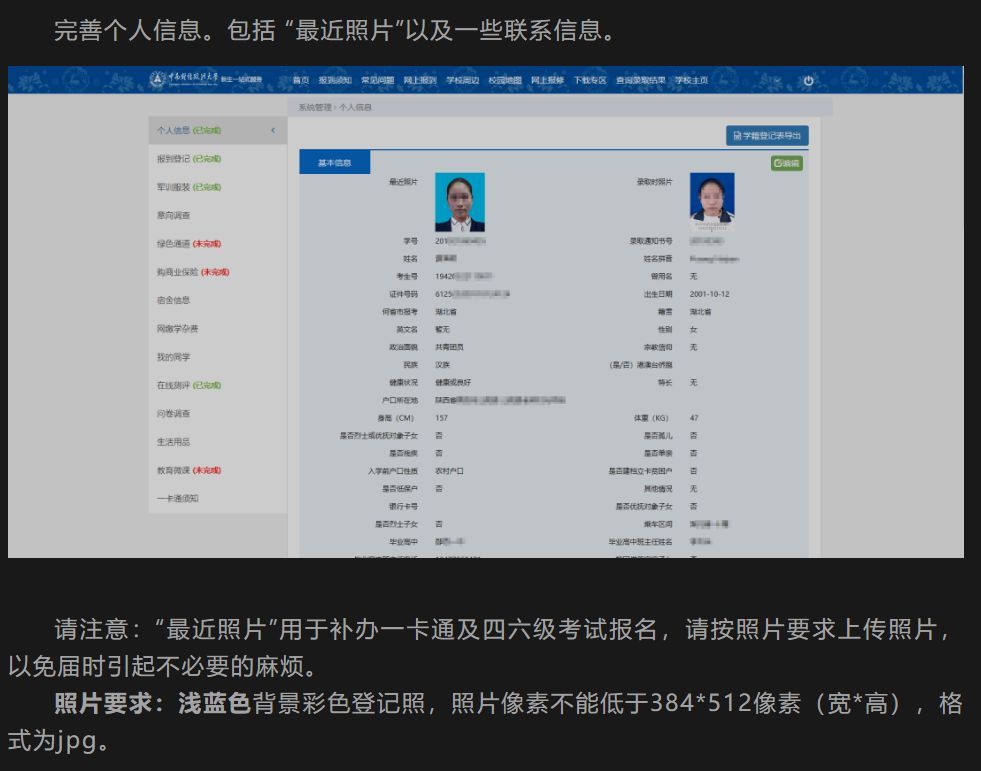Open 一卡通须知 at sidebar bottom

coord(176,495)
